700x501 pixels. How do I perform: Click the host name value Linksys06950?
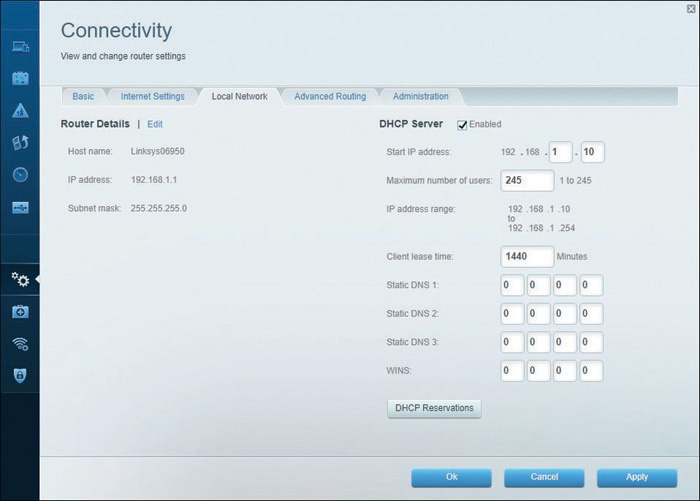(158, 151)
